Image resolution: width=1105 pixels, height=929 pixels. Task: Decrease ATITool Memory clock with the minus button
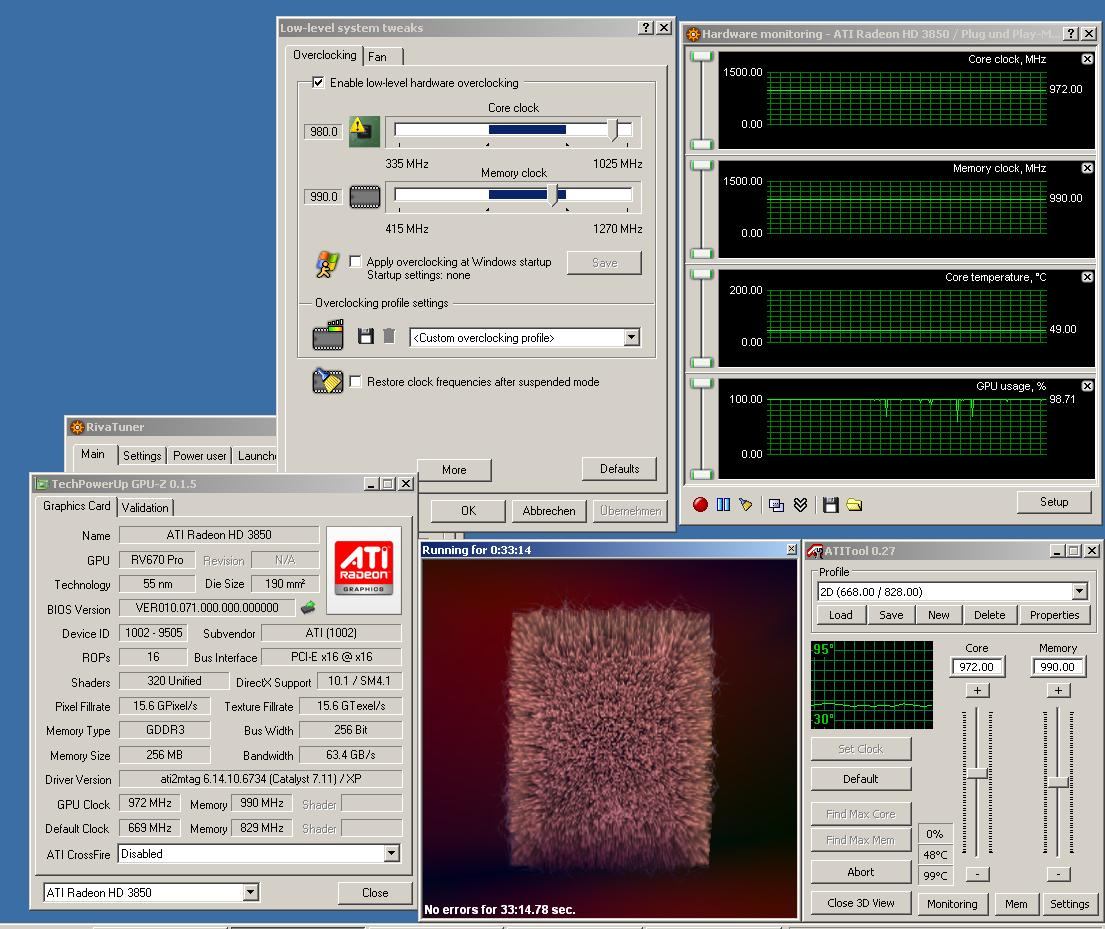pos(1058,874)
